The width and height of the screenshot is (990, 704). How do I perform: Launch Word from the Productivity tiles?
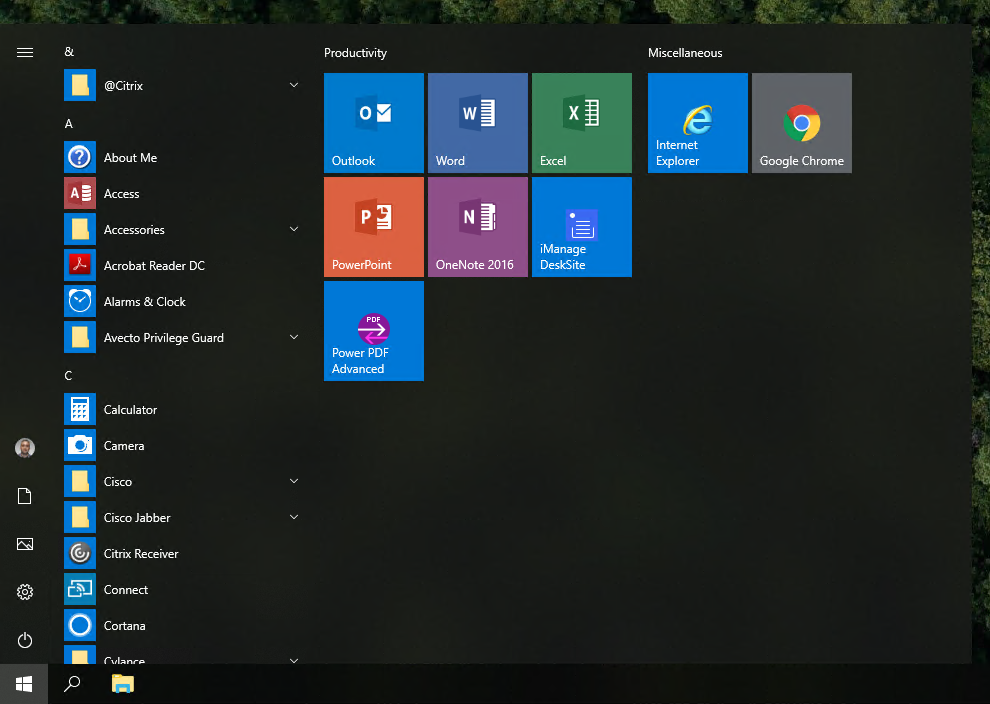[x=478, y=122]
